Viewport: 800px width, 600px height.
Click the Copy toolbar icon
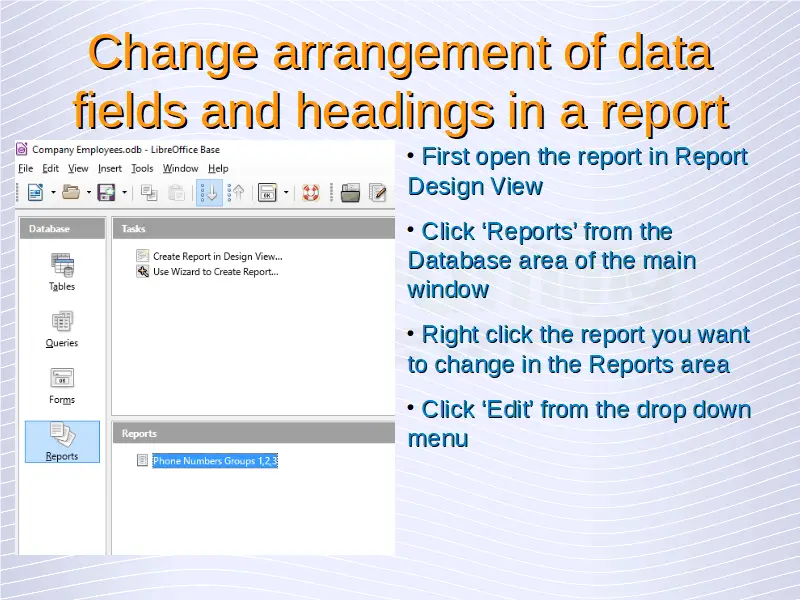point(149,193)
